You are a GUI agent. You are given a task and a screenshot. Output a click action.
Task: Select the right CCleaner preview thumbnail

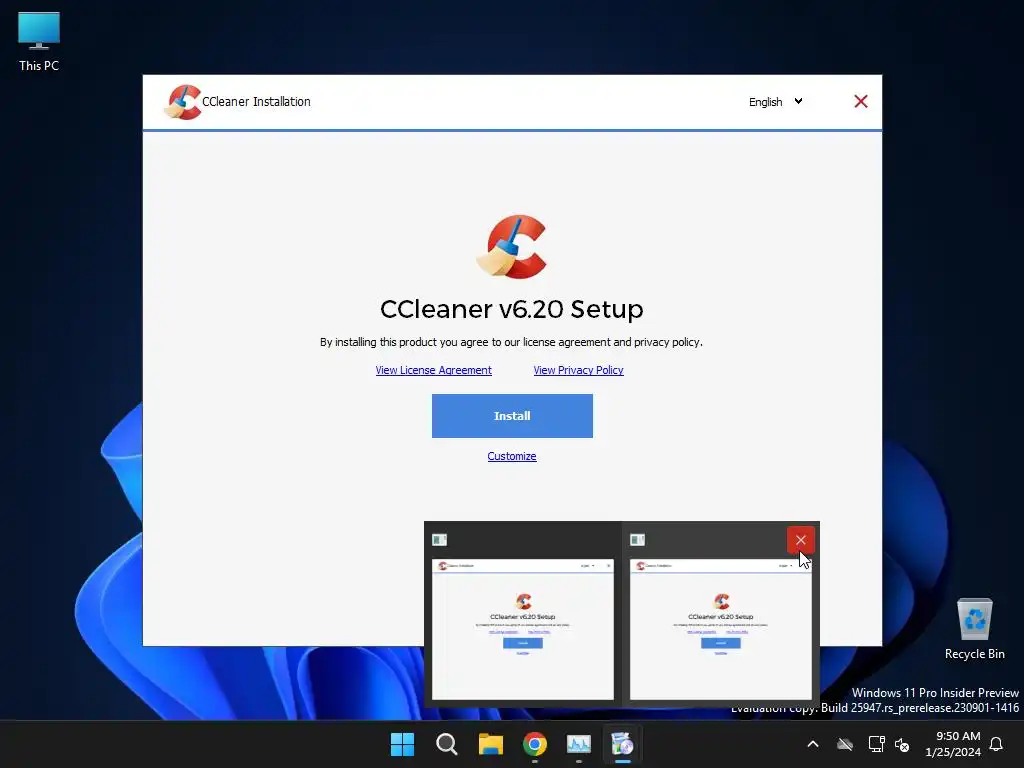click(x=721, y=629)
